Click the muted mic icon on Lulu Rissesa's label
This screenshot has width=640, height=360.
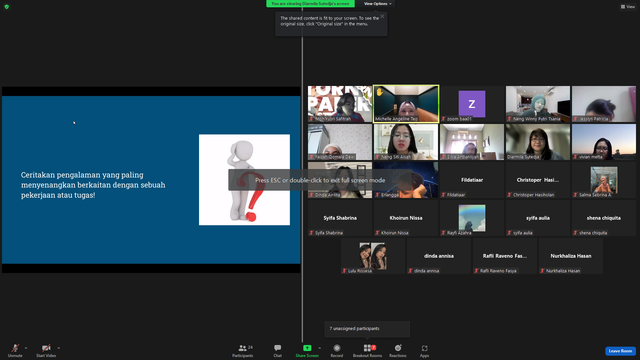pos(344,271)
